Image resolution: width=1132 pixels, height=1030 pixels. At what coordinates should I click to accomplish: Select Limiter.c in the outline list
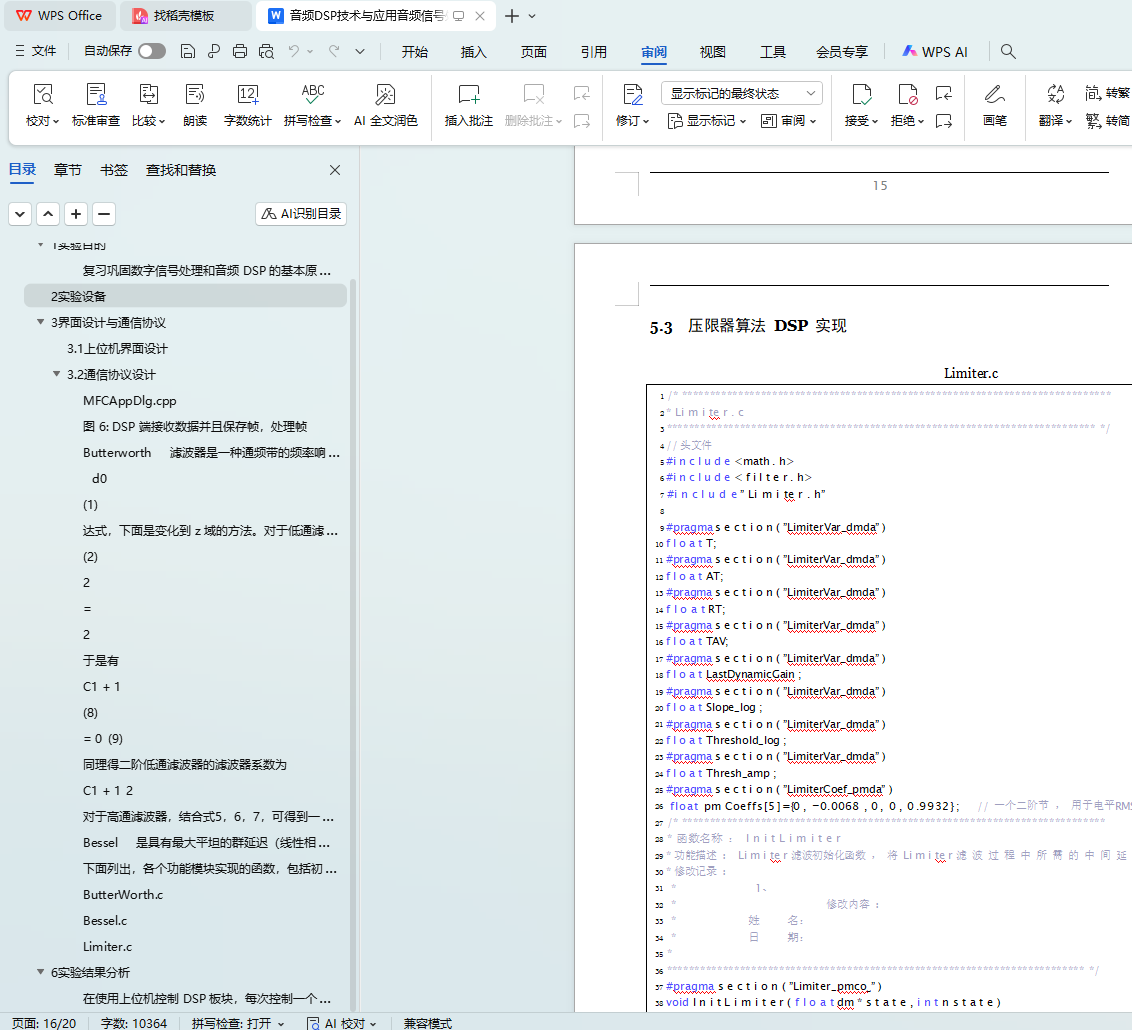107,946
